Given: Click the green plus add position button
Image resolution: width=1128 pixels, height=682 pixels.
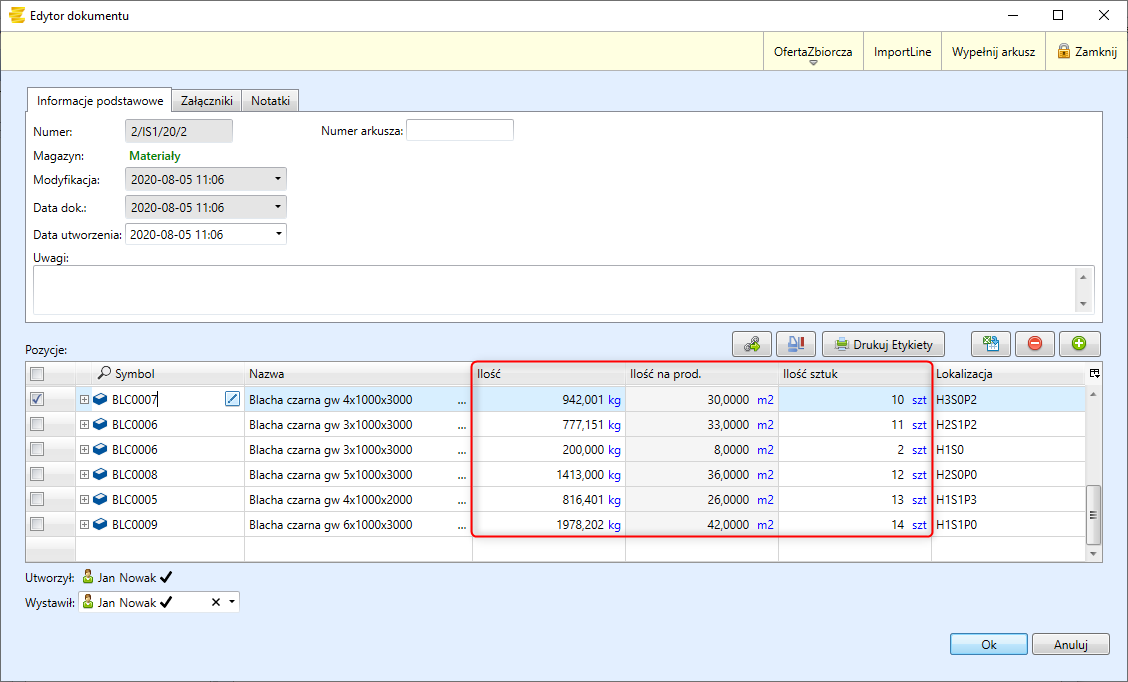Looking at the screenshot, I should (x=1079, y=344).
